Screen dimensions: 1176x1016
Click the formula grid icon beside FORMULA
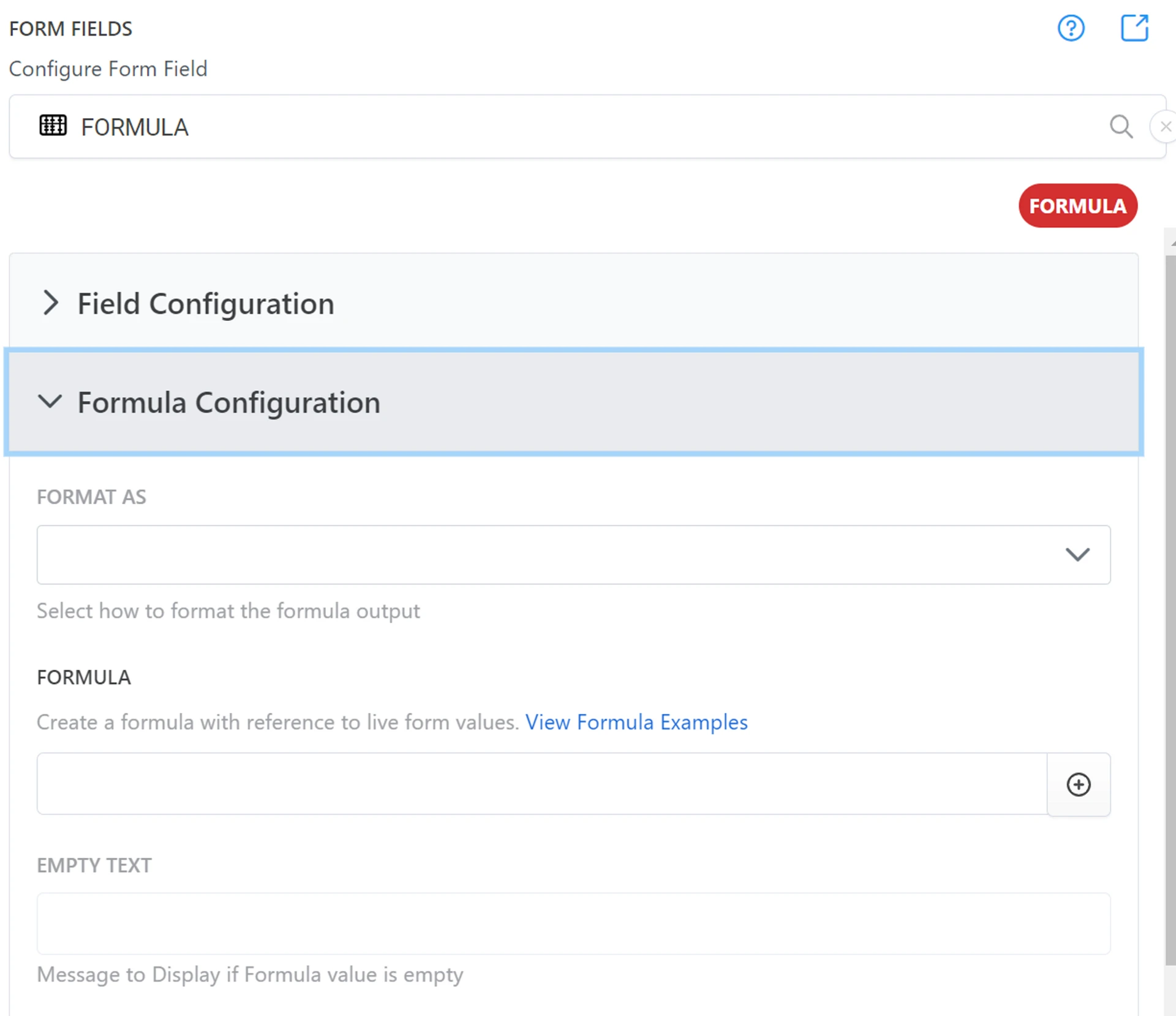53,126
